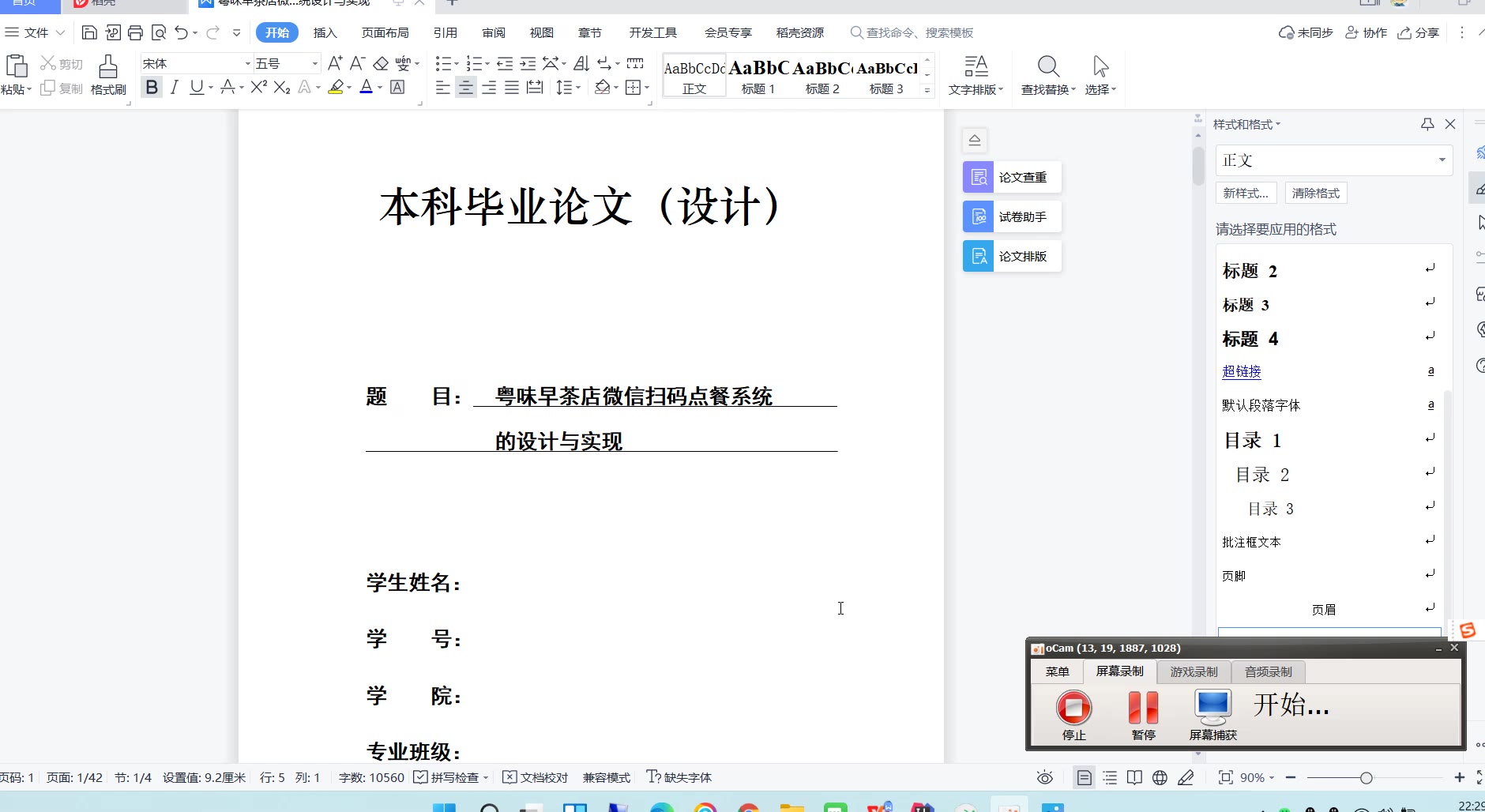Viewport: 1485px width, 812px height.
Task: Expand the style gallery in ribbon
Action: click(927, 91)
